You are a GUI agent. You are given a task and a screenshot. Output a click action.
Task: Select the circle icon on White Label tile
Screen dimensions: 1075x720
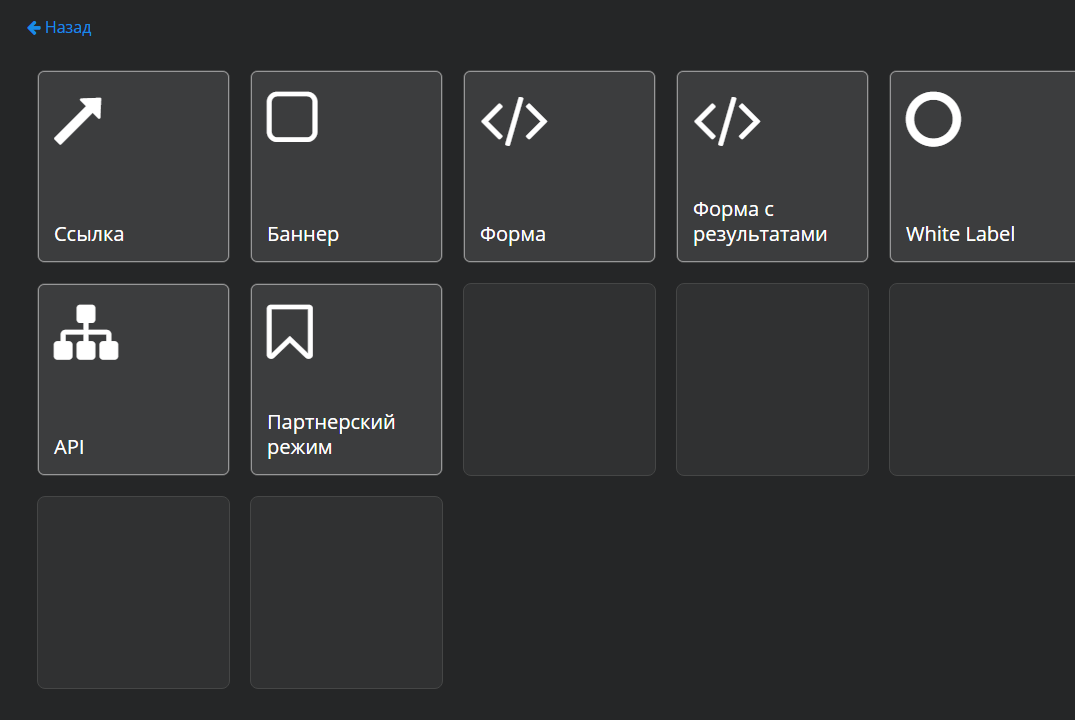click(933, 119)
